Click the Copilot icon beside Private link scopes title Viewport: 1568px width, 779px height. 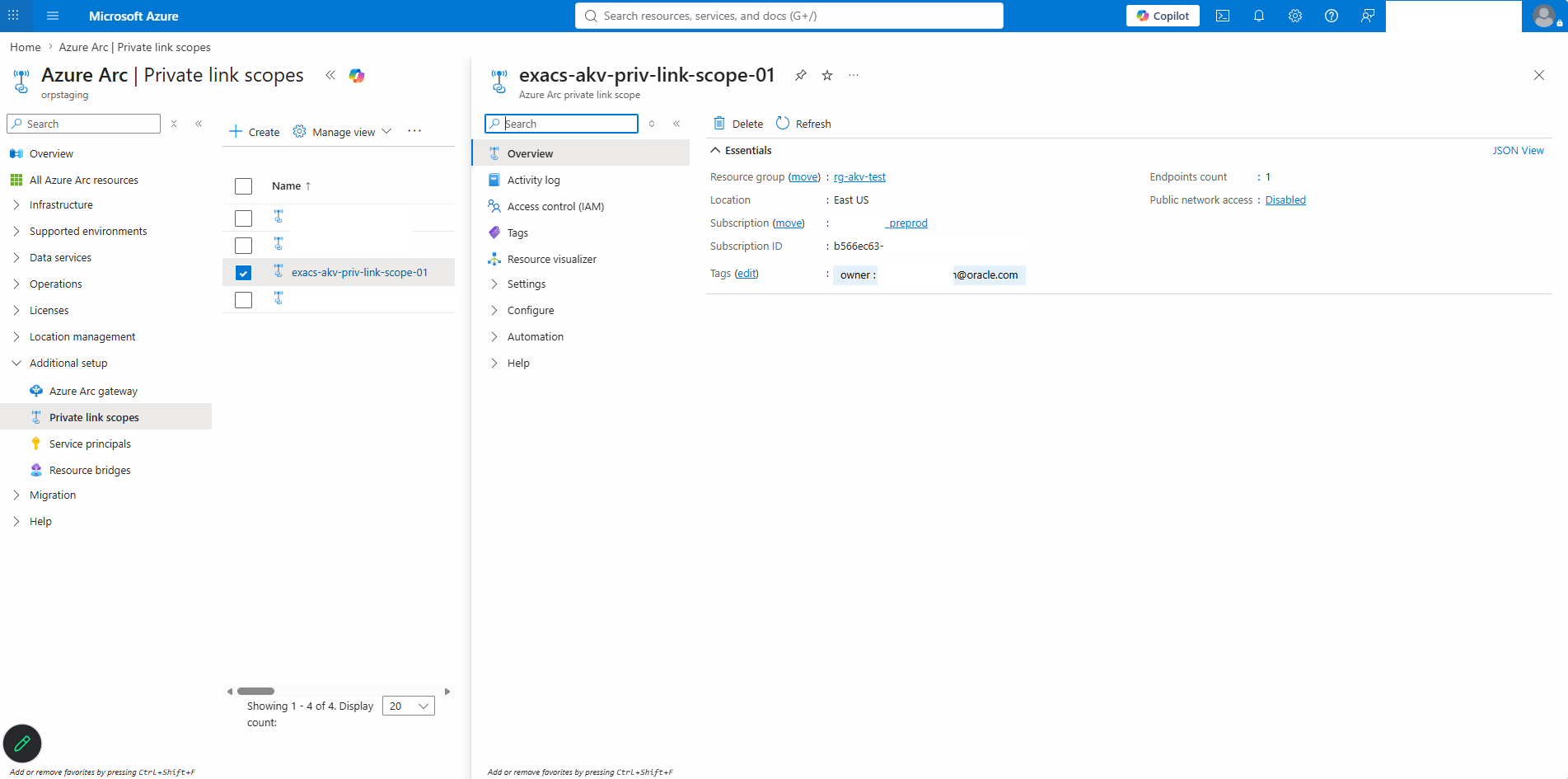click(357, 75)
